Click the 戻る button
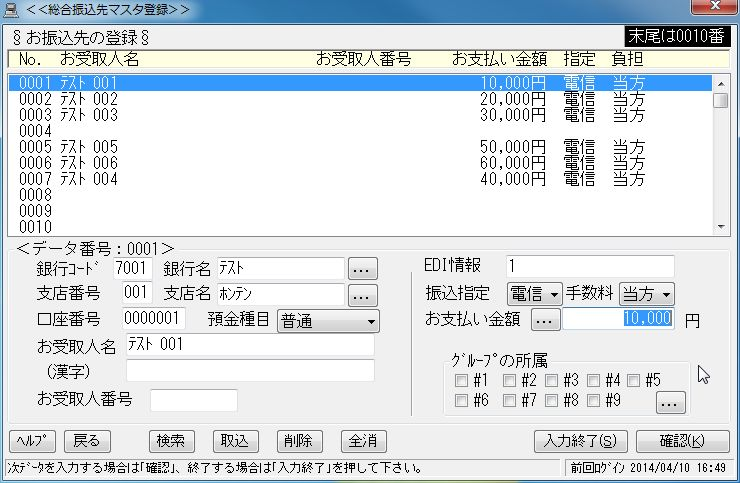Viewport: 740px width, 483px height. click(87, 441)
